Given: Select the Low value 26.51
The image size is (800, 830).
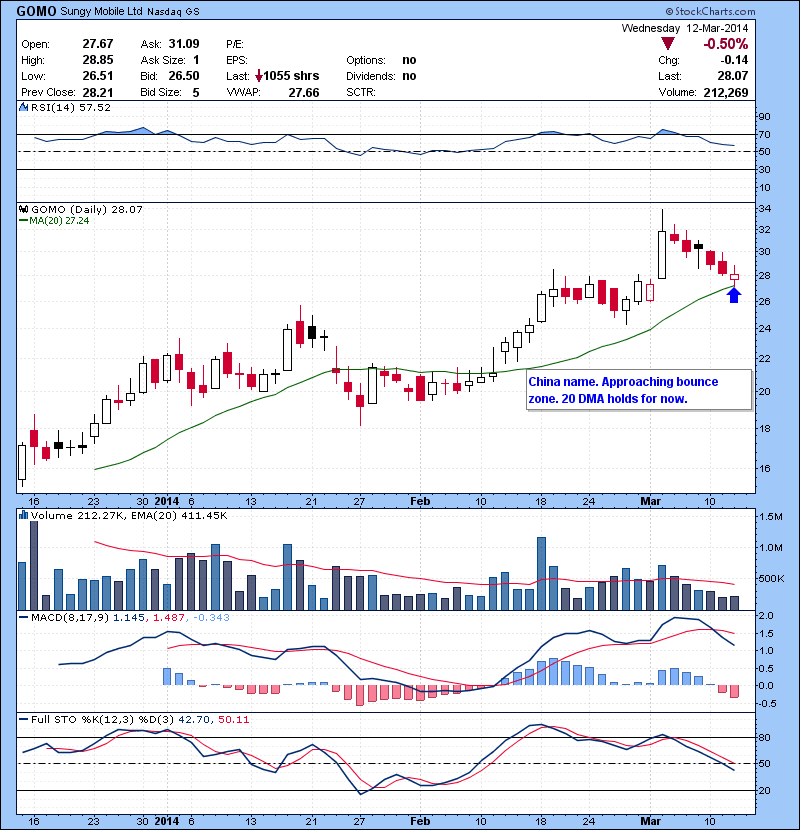Looking at the screenshot, I should point(98,76).
